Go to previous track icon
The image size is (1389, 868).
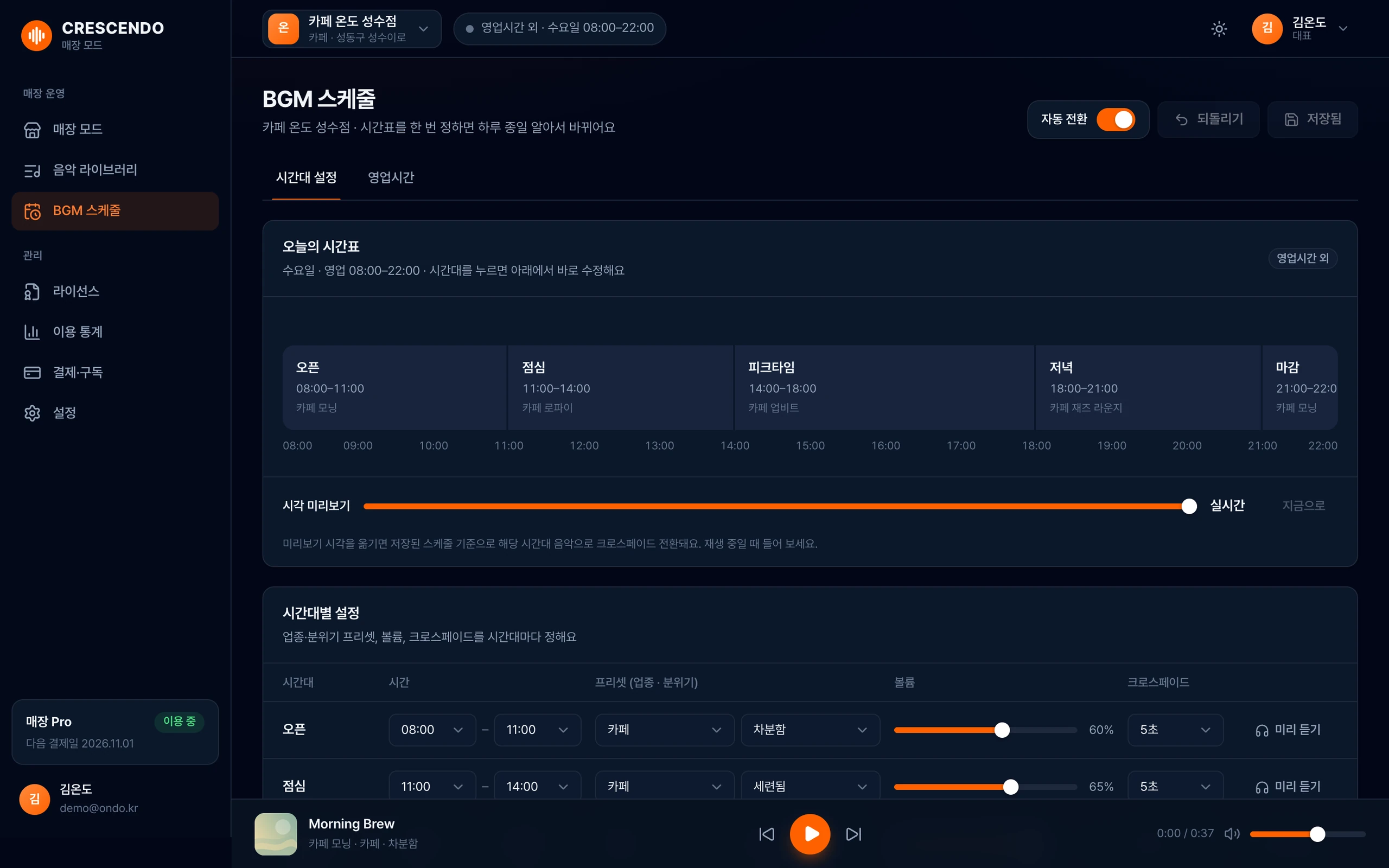pos(767,834)
